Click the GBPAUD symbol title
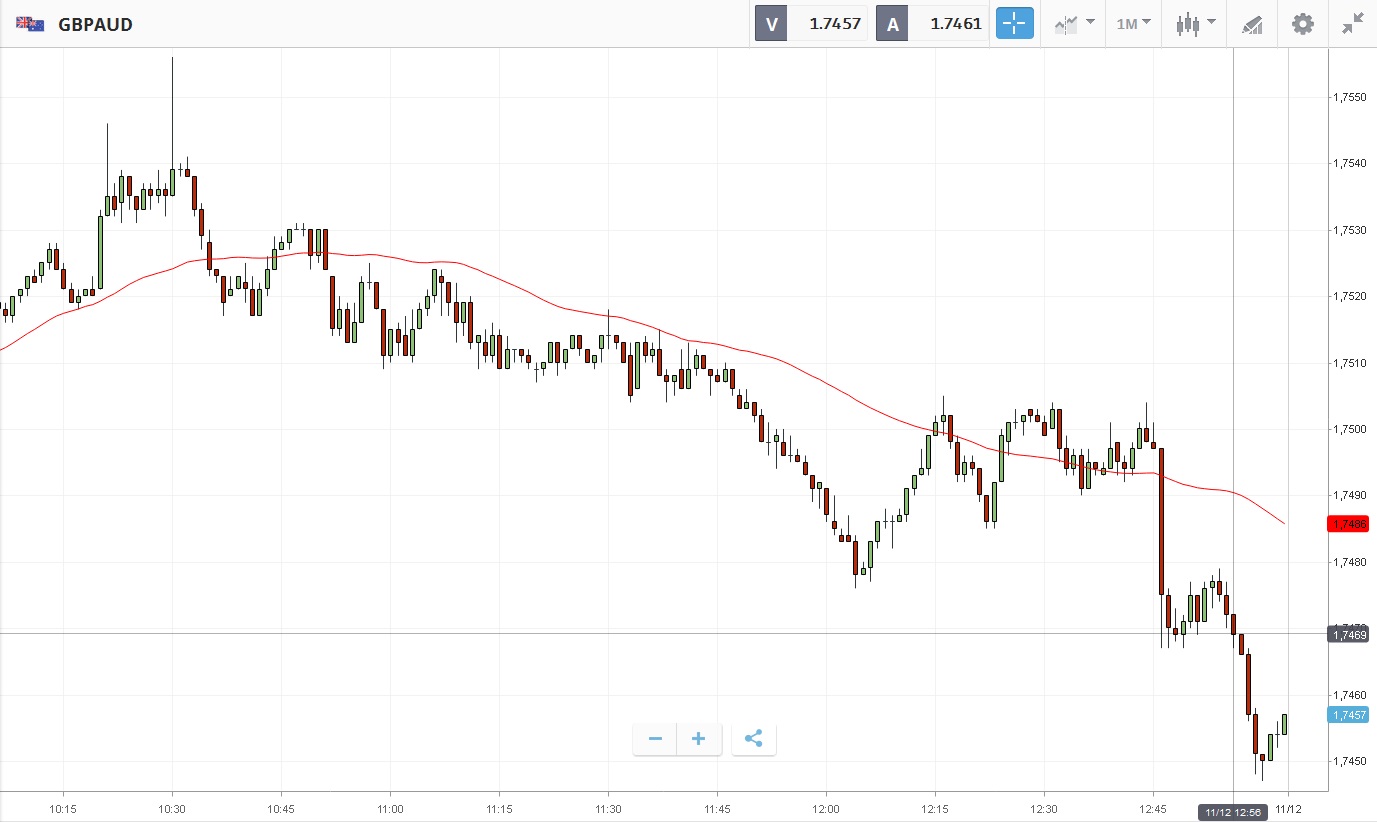This screenshot has height=822, width=1377. [x=96, y=24]
